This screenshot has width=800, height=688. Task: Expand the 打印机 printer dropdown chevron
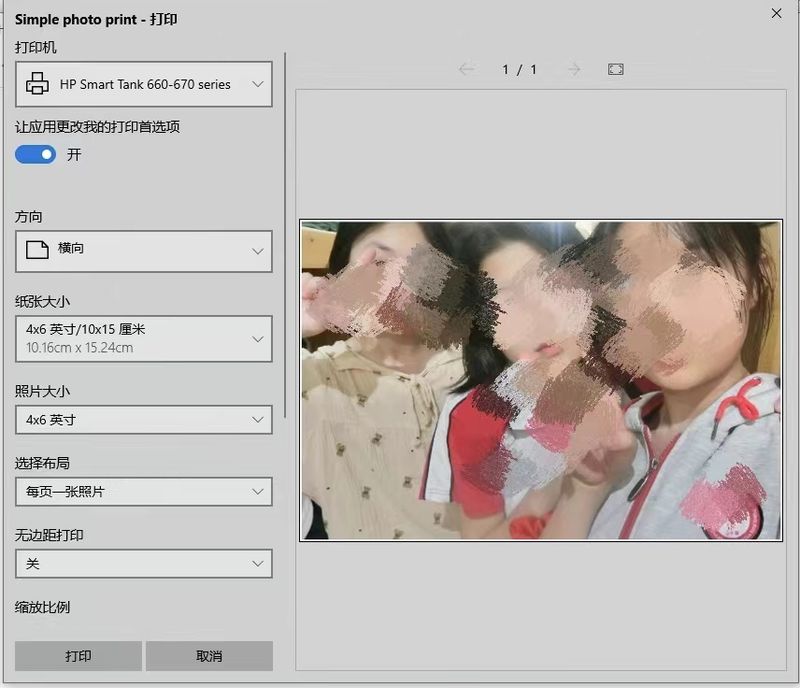click(258, 85)
